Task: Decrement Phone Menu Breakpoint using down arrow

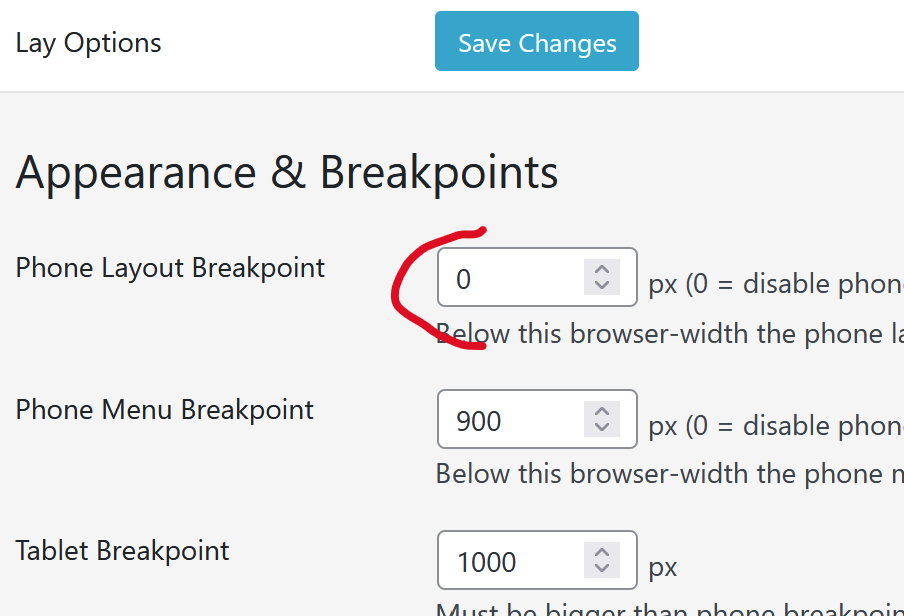Action: click(x=602, y=428)
